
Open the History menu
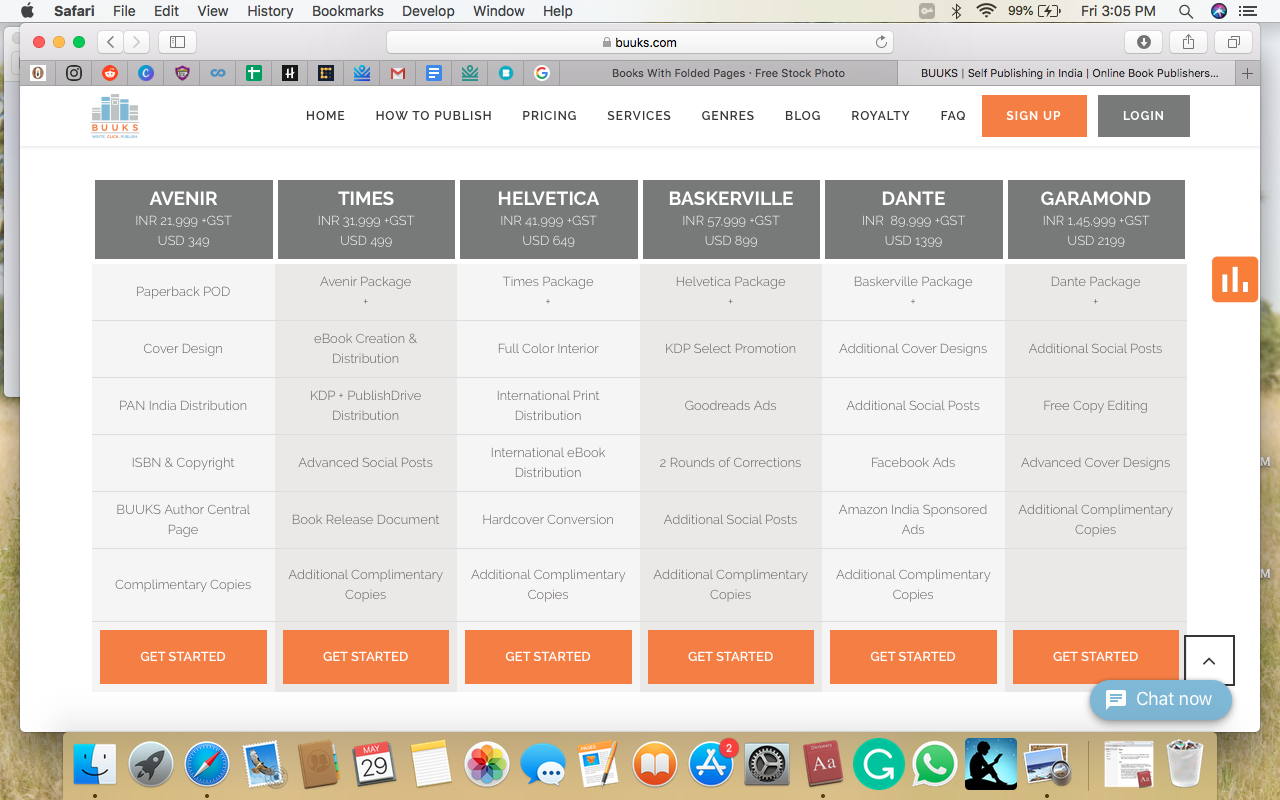[270, 11]
